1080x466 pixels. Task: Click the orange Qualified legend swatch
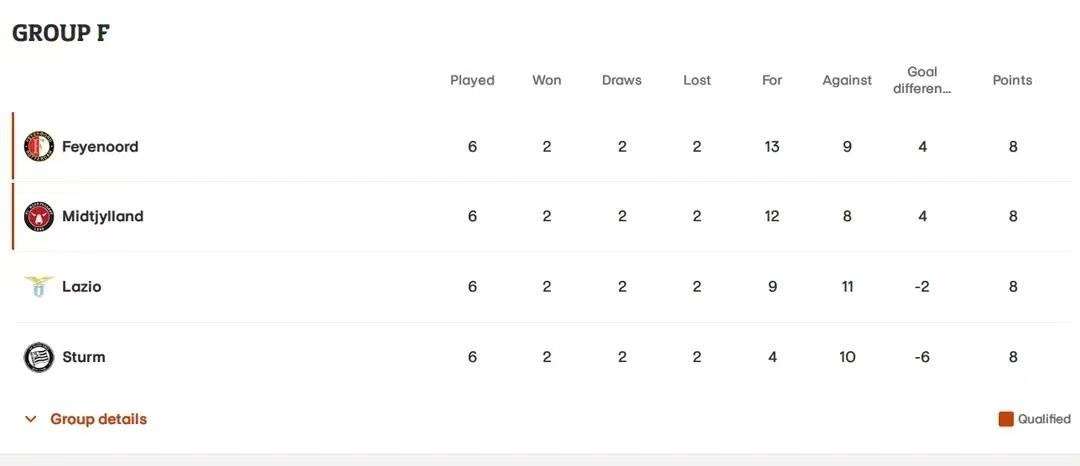(1006, 419)
